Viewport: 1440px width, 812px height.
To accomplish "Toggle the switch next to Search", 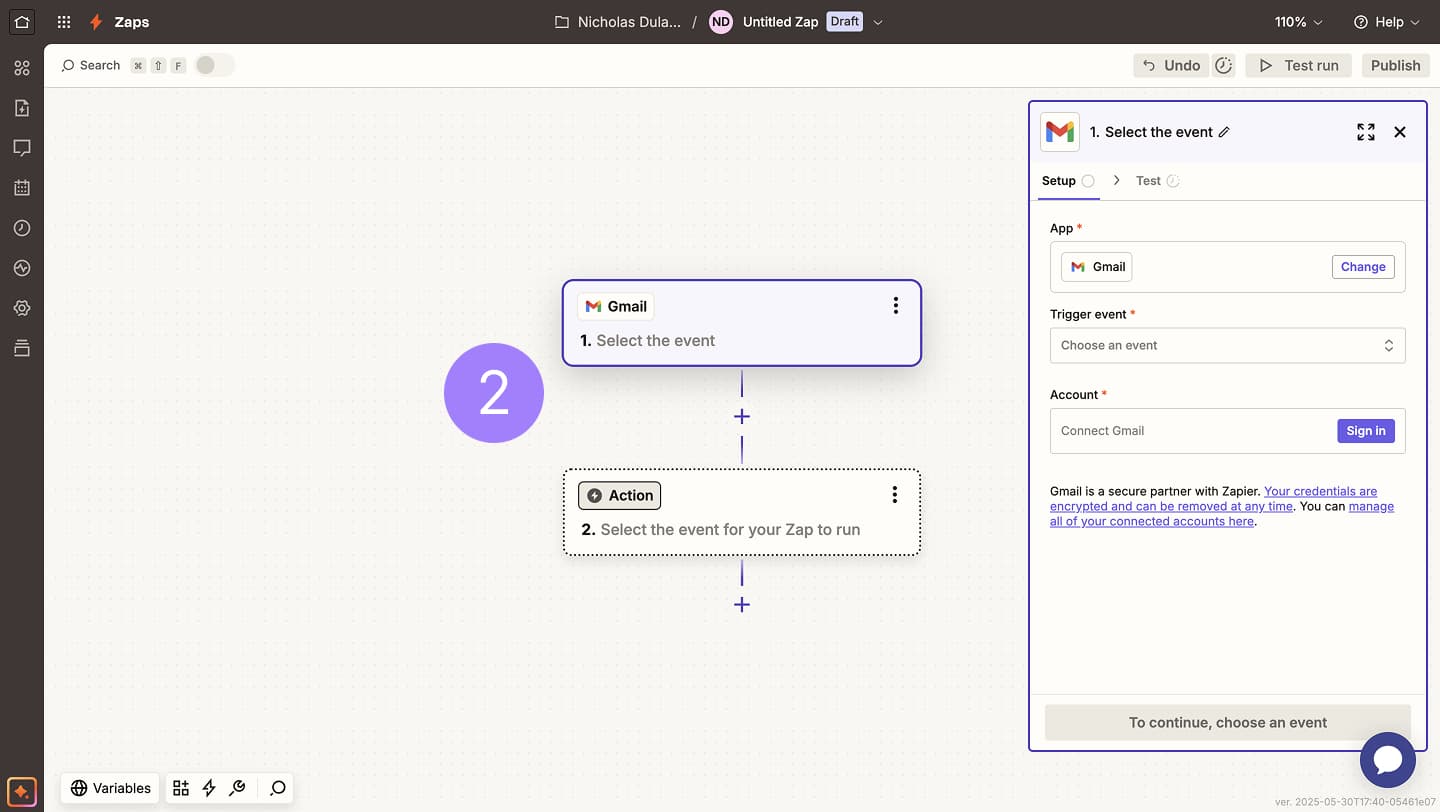I will pos(214,65).
